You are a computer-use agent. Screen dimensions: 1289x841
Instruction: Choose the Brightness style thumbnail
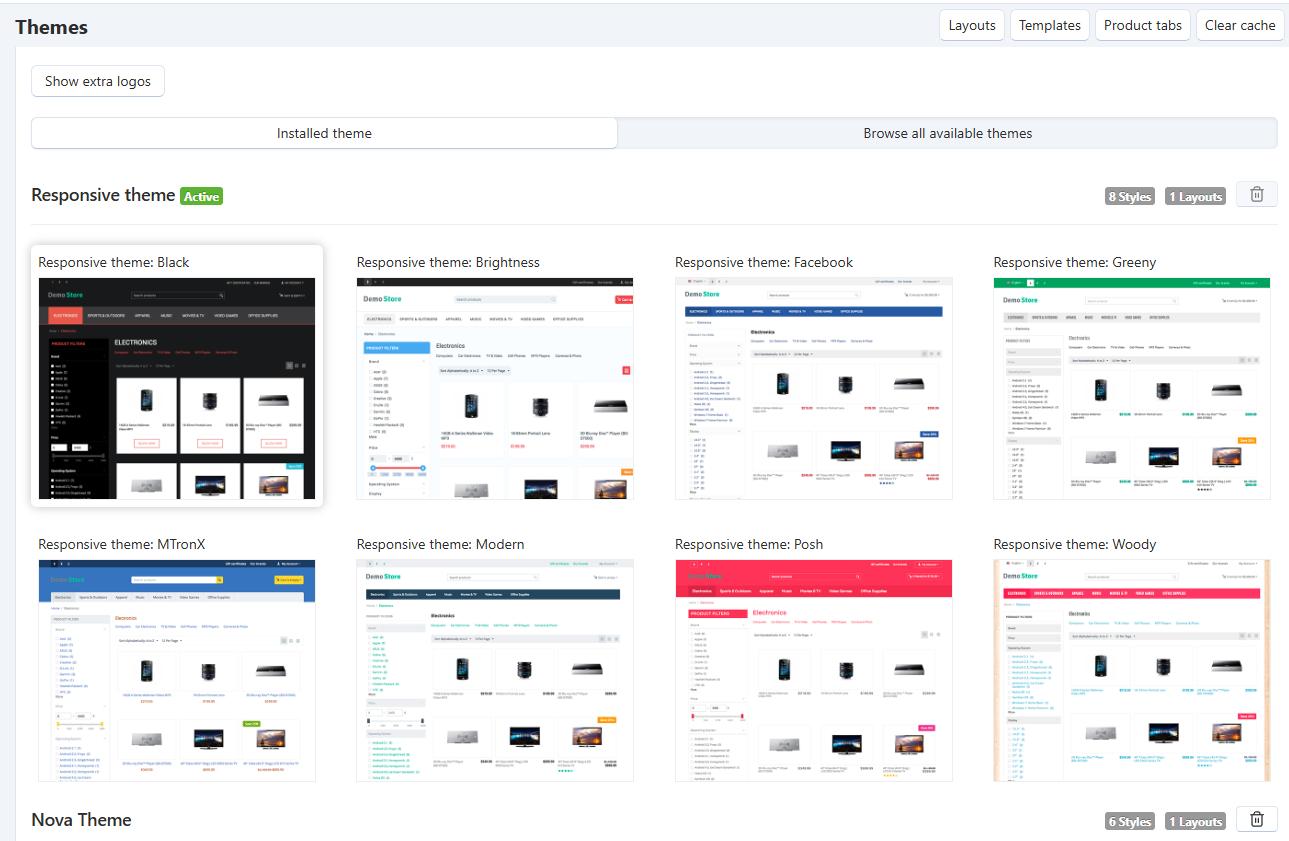click(495, 388)
